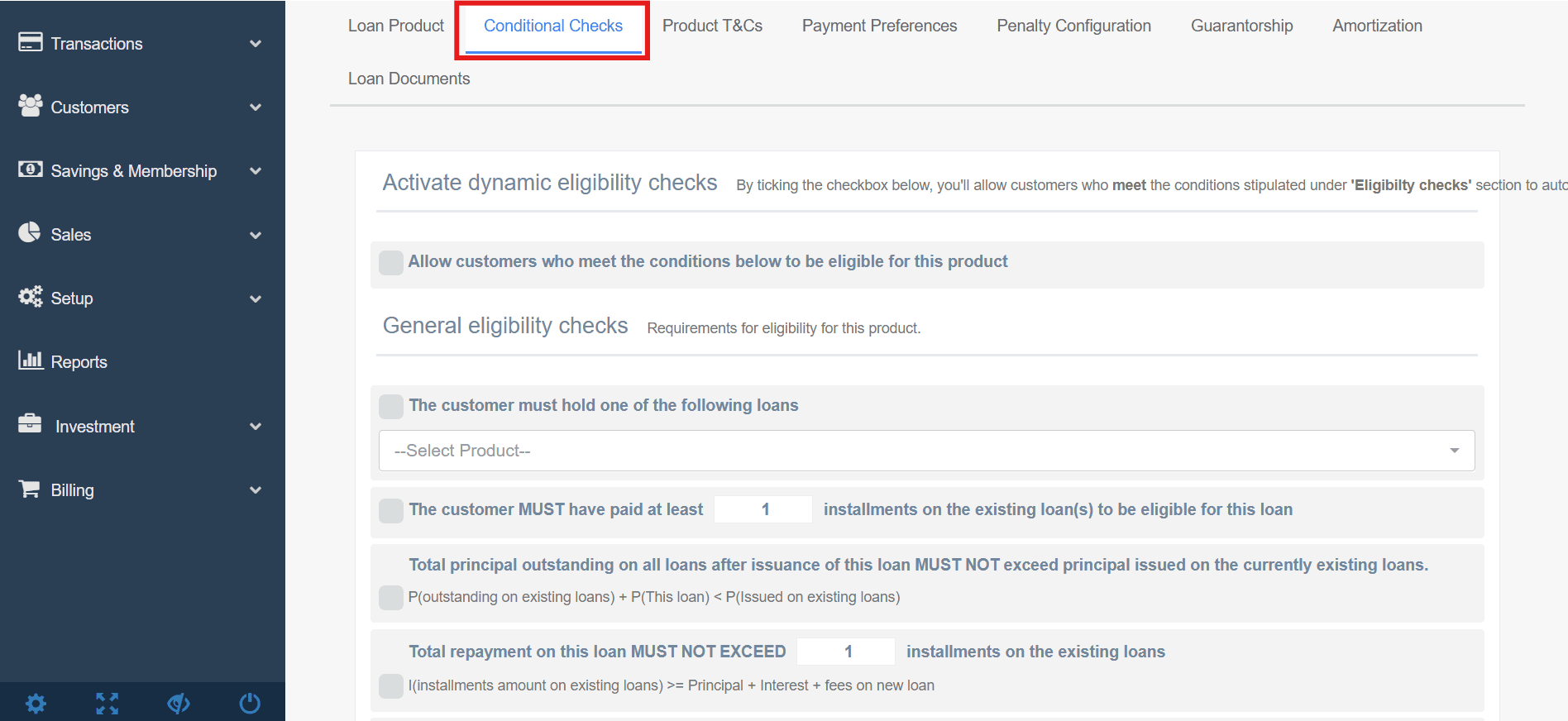This screenshot has height=721, width=1568.
Task: Check 'customer MUST have paid at least' checkbox
Action: point(391,511)
